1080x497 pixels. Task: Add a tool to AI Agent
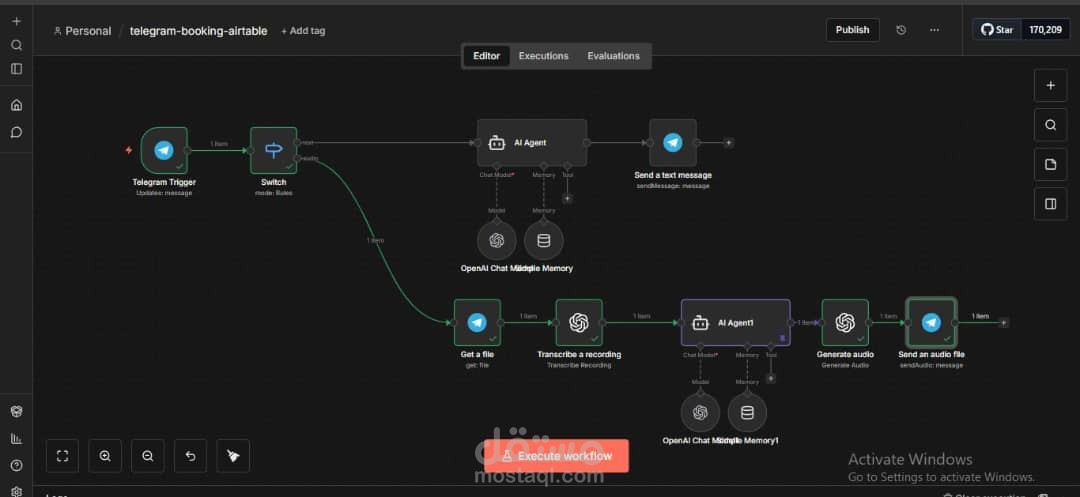click(568, 198)
